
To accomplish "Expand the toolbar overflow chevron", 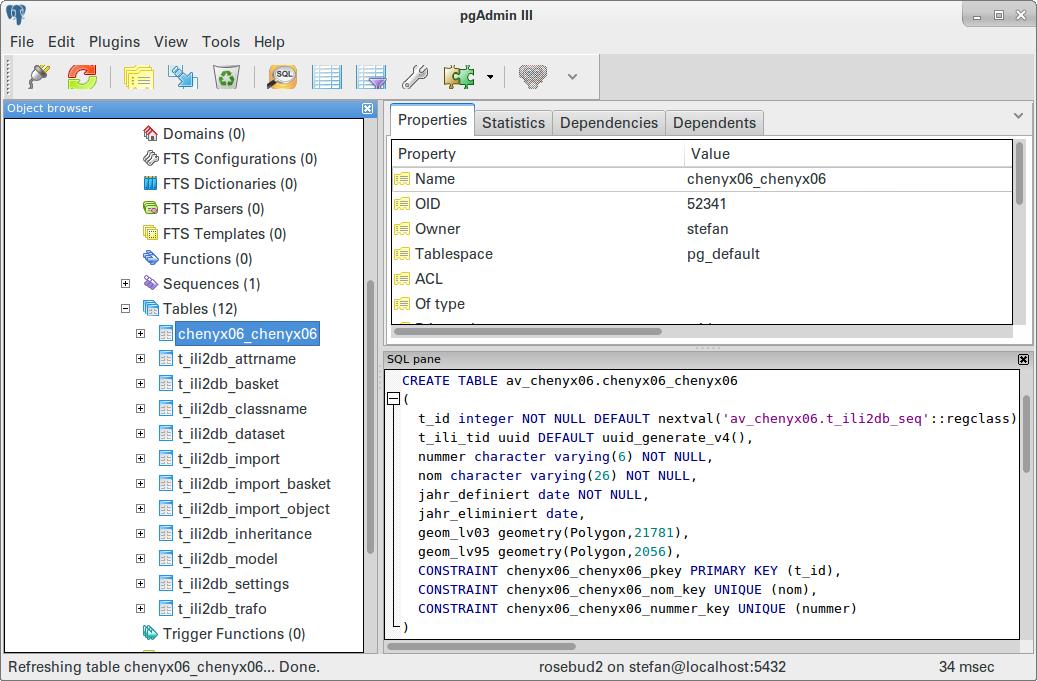I will point(573,77).
